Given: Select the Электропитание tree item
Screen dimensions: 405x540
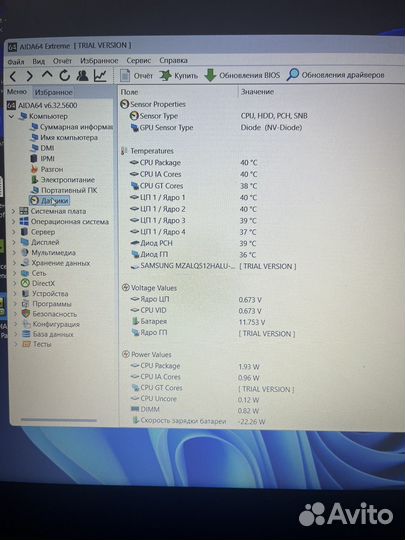Looking at the screenshot, I should [63, 180].
